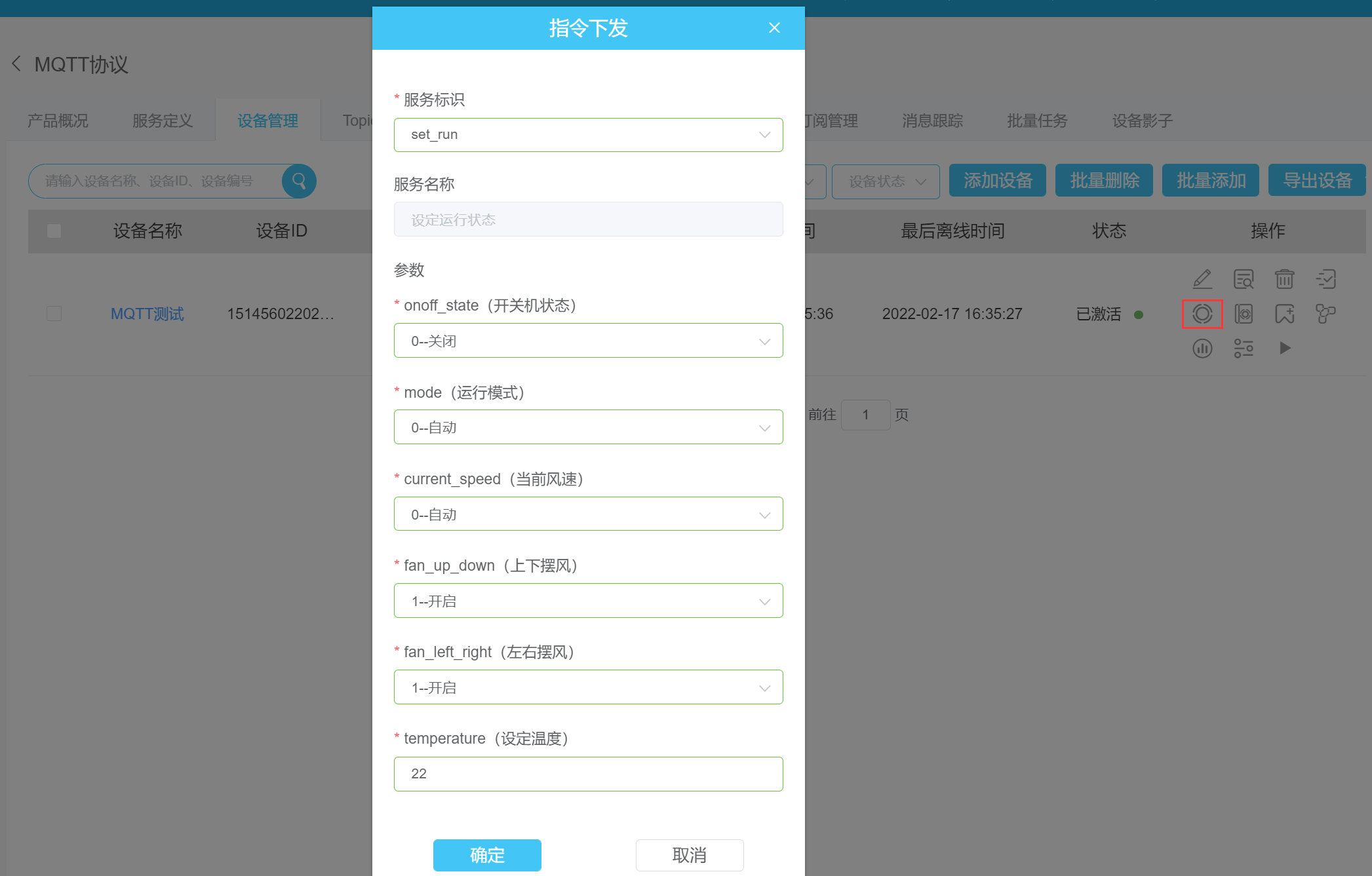Click the 取消 cancel button
1372x876 pixels.
[689, 855]
